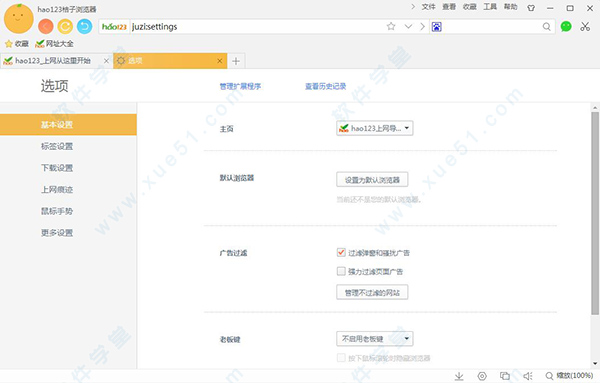Click the 设置为默认浏览器 button

(x=372, y=180)
